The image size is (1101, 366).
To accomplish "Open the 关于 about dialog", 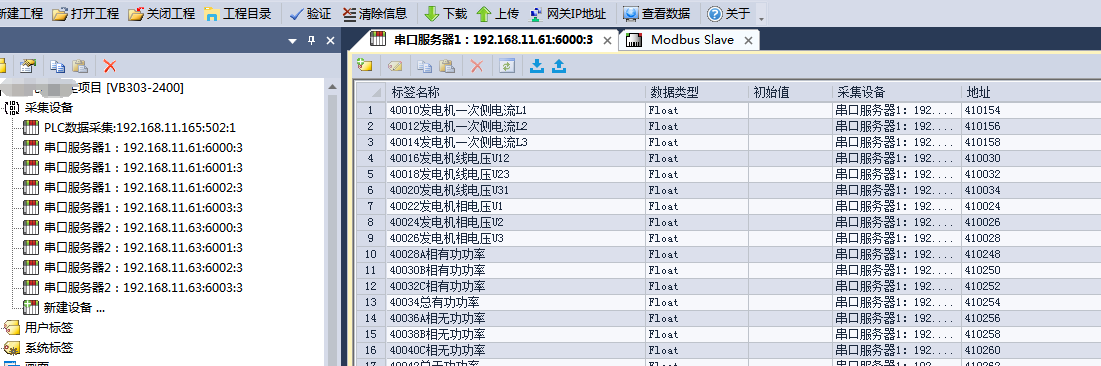I will point(729,13).
